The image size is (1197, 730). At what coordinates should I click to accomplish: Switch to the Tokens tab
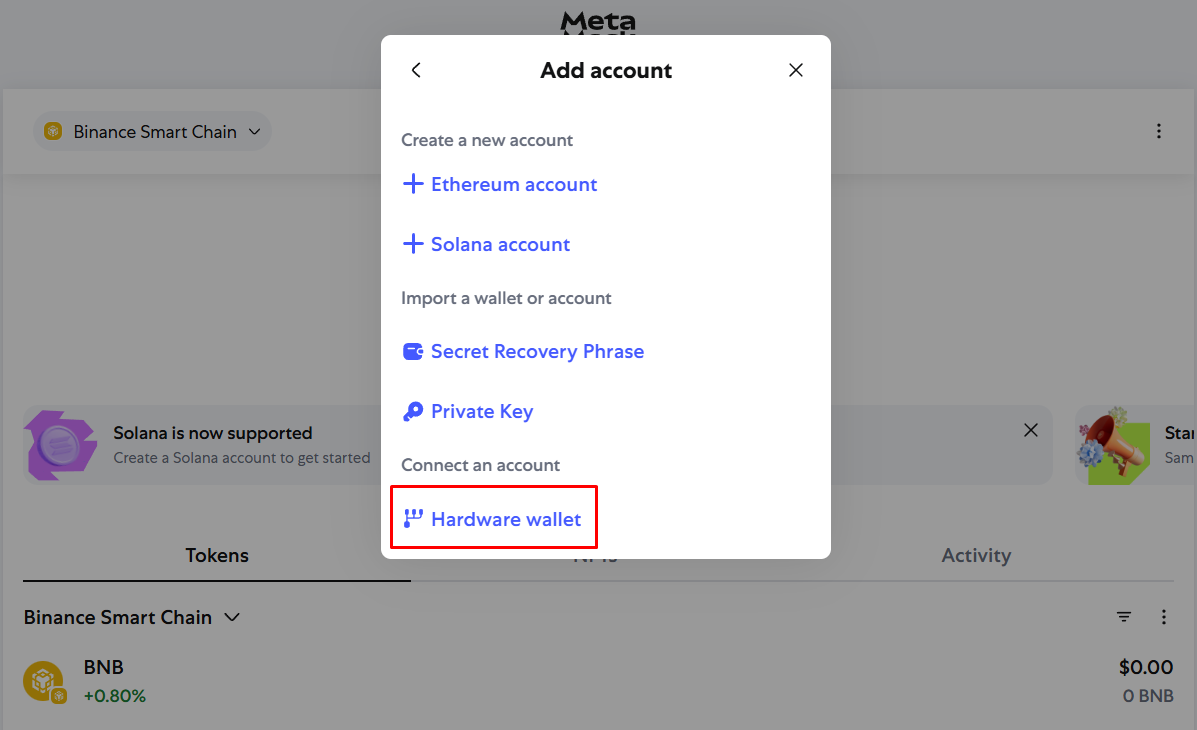tap(217, 555)
